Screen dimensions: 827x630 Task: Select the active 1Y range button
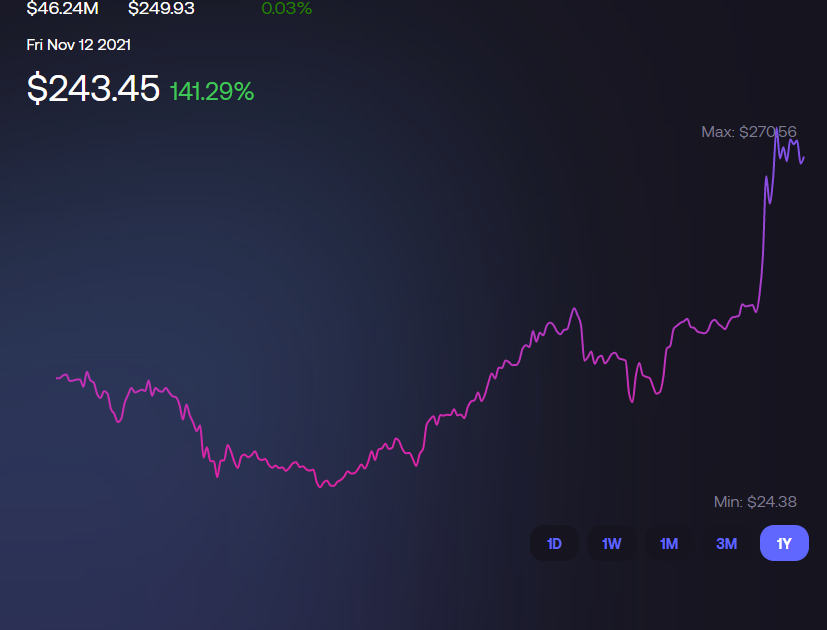tap(784, 544)
